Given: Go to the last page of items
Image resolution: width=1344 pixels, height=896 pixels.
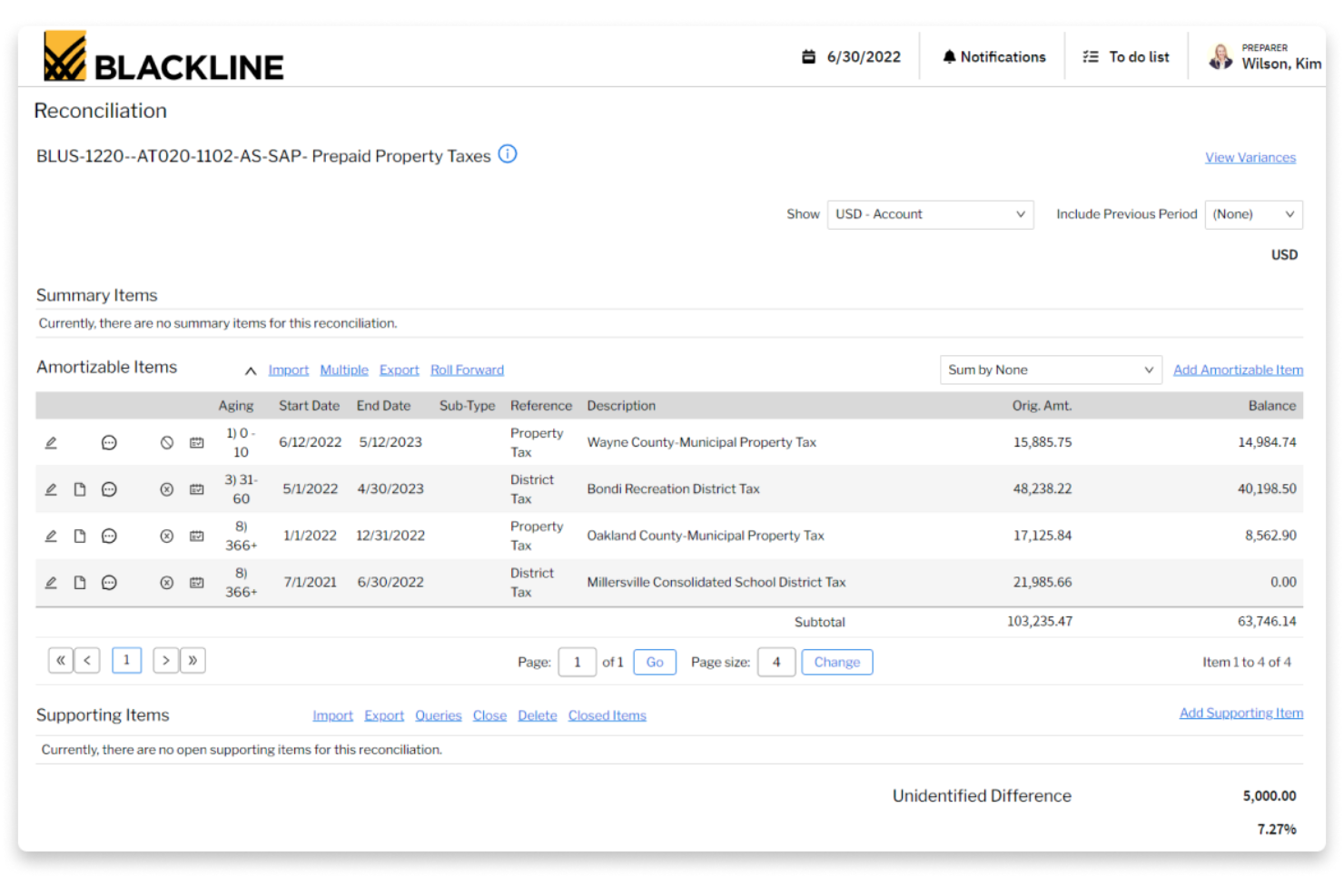Looking at the screenshot, I should [193, 661].
